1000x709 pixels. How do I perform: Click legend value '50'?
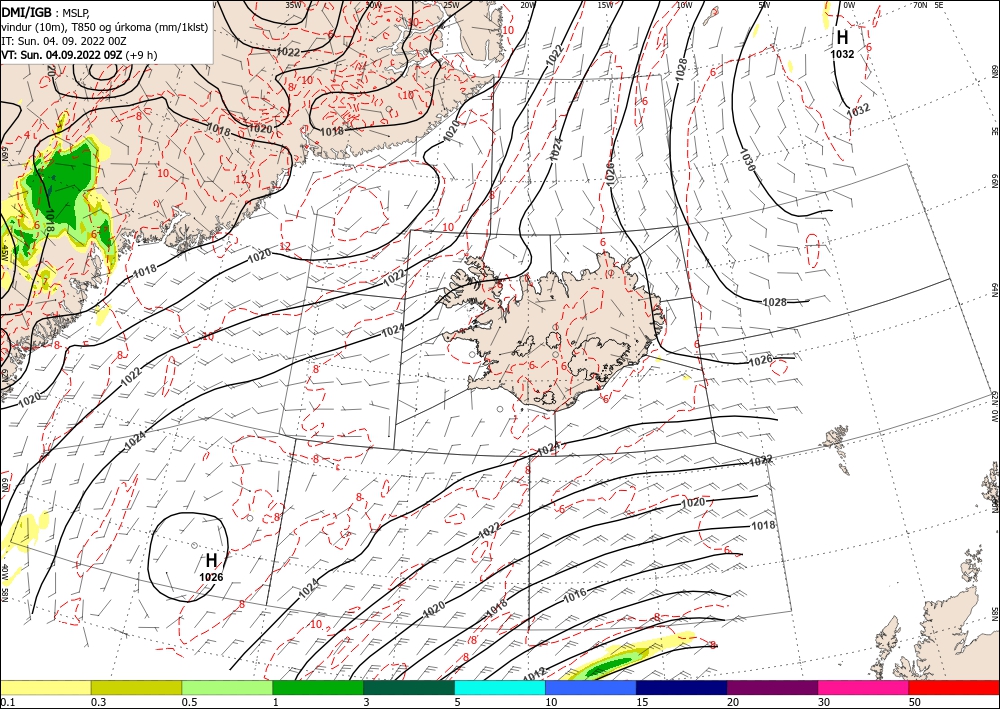915,702
